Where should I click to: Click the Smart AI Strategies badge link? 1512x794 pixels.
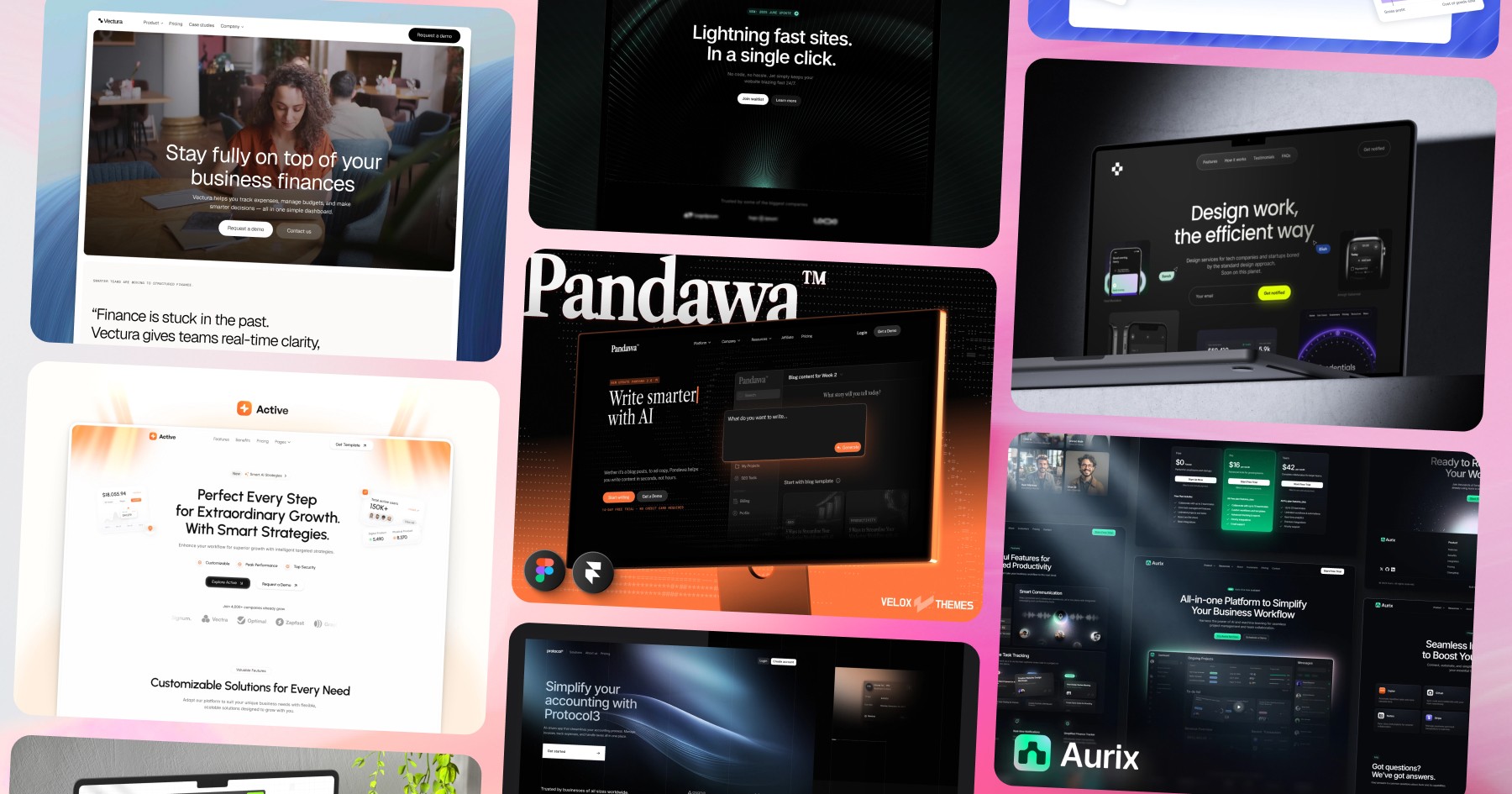pyautogui.click(x=264, y=475)
